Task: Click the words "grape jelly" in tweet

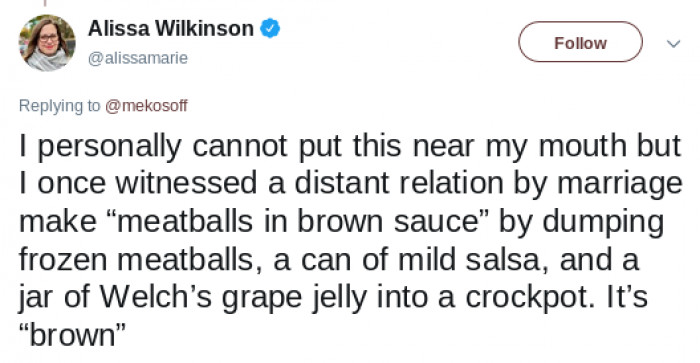Action: (x=294, y=298)
